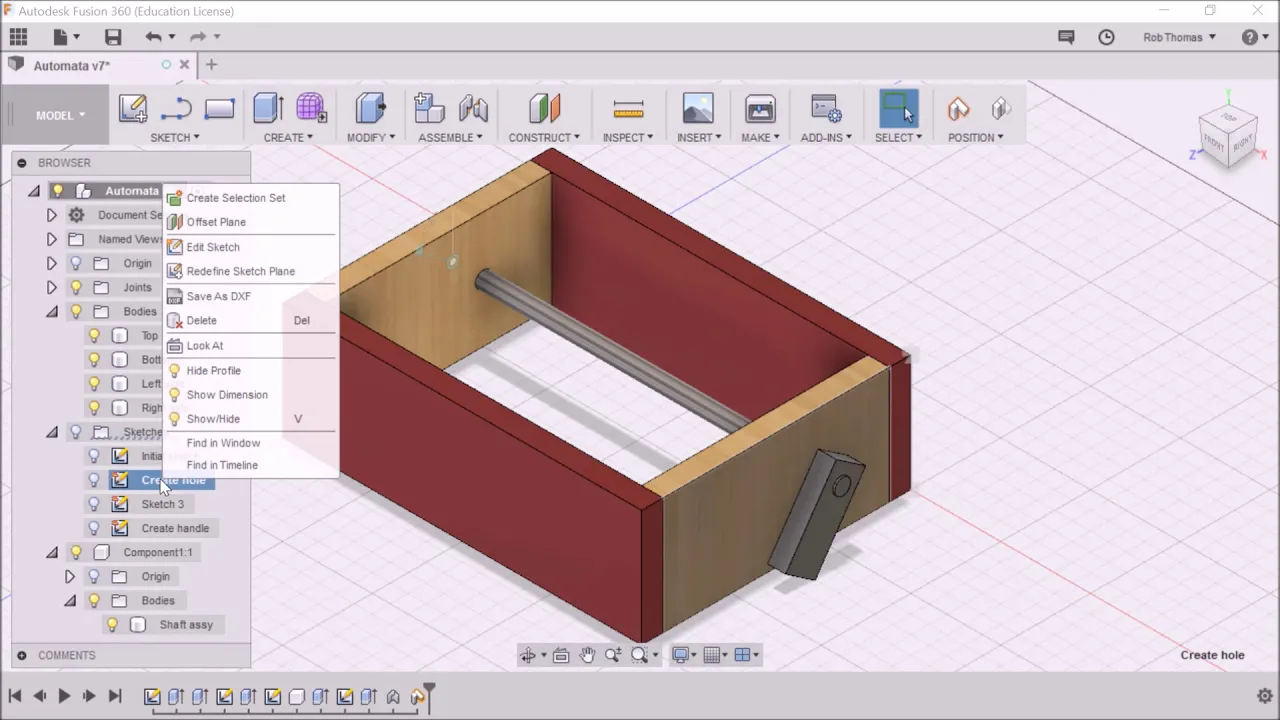
Task: Open the CREATE dropdown menu
Action: coord(288,137)
